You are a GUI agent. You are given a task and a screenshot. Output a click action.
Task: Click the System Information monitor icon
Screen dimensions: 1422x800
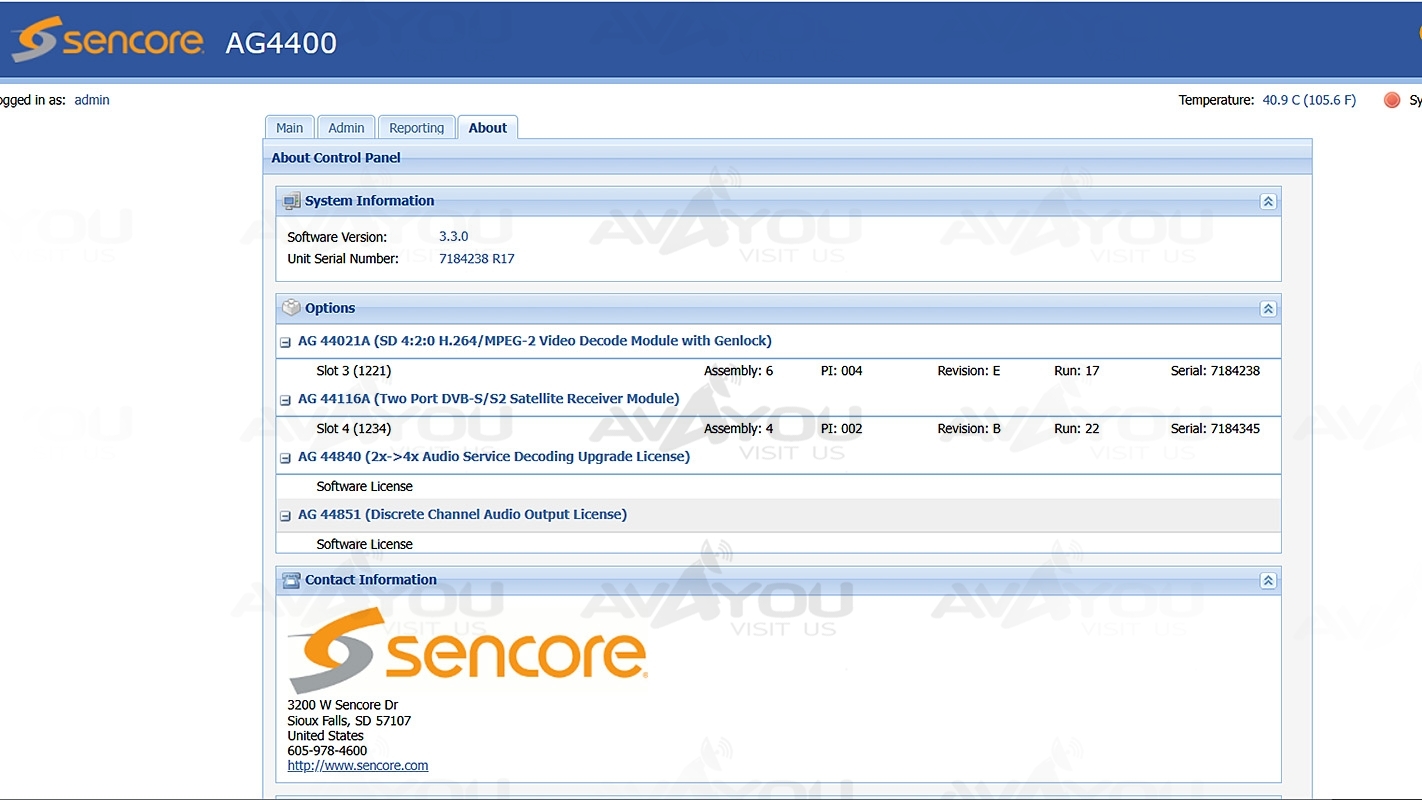291,201
